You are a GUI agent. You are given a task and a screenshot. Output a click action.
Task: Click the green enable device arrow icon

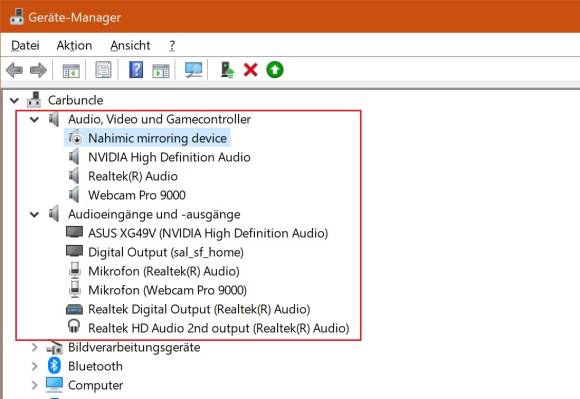tap(275, 70)
